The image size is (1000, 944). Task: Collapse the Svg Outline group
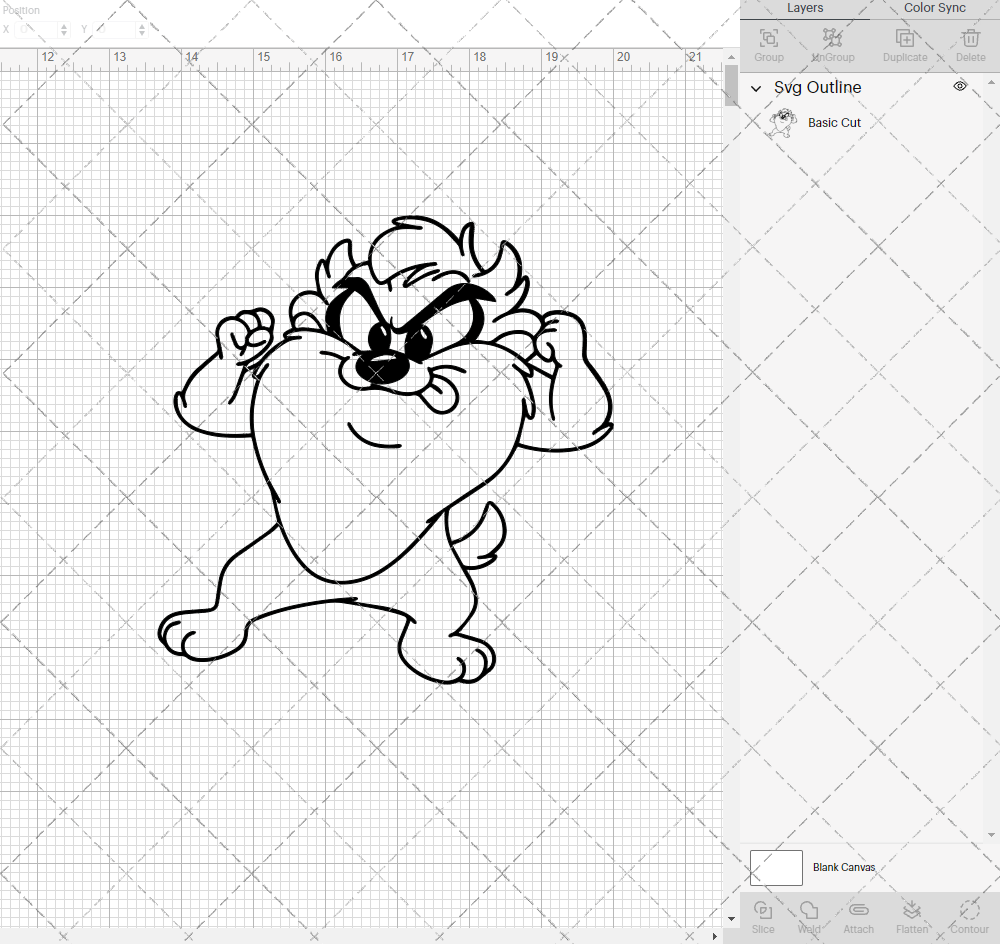point(757,88)
